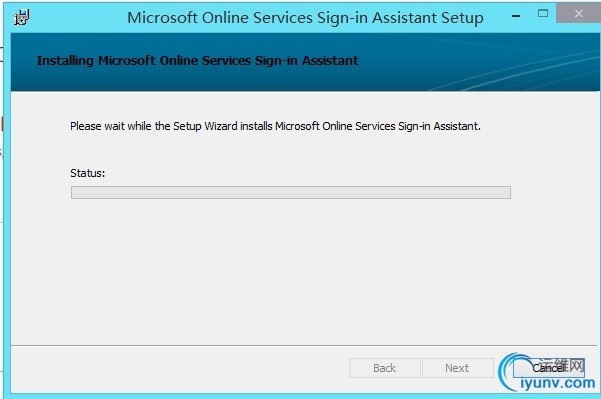The image size is (601, 399).
Task: Open the installer icon system menu
Action: (21, 17)
